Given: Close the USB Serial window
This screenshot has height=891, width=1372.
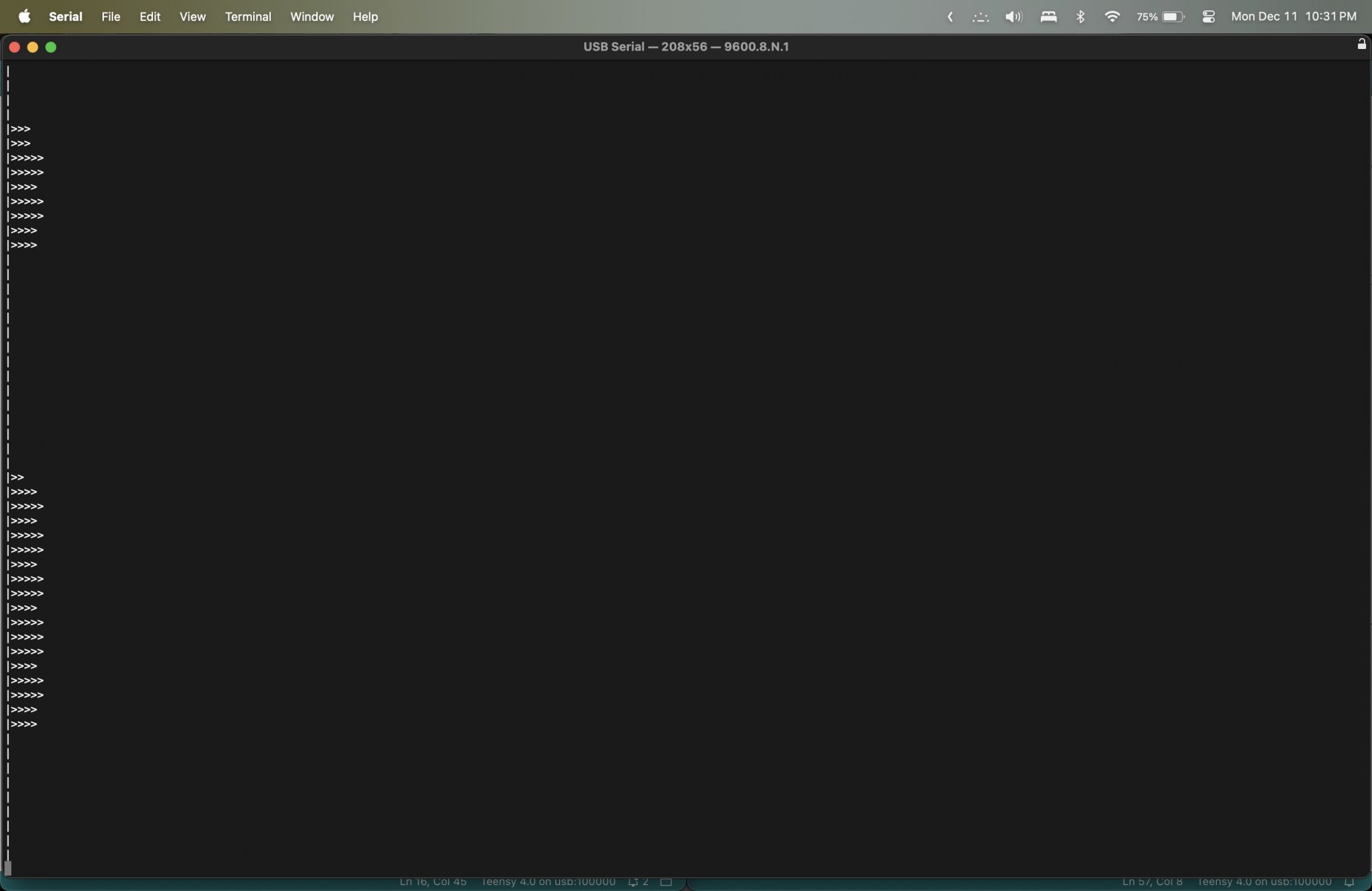Looking at the screenshot, I should pos(14,47).
